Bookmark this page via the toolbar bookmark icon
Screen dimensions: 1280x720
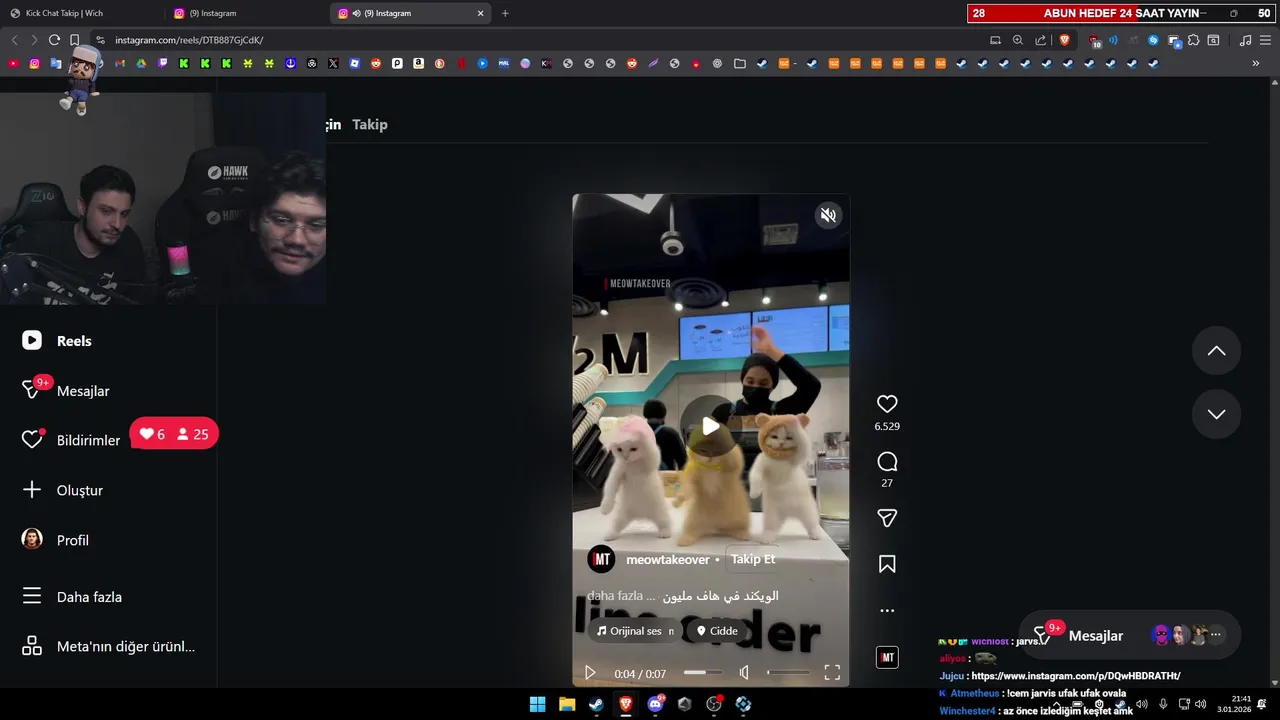[x=74, y=40]
